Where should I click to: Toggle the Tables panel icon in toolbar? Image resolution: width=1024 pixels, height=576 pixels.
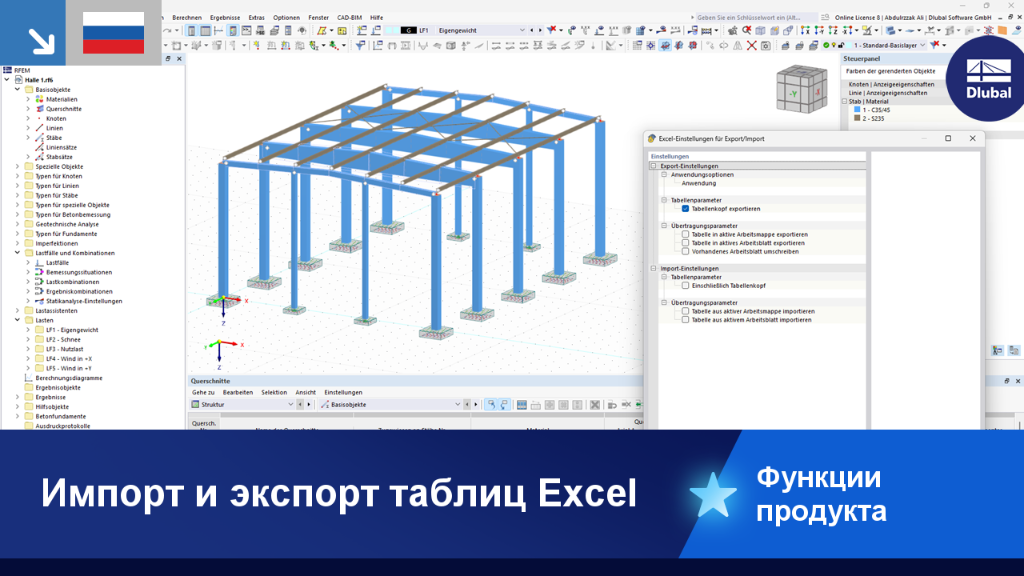tap(205, 31)
